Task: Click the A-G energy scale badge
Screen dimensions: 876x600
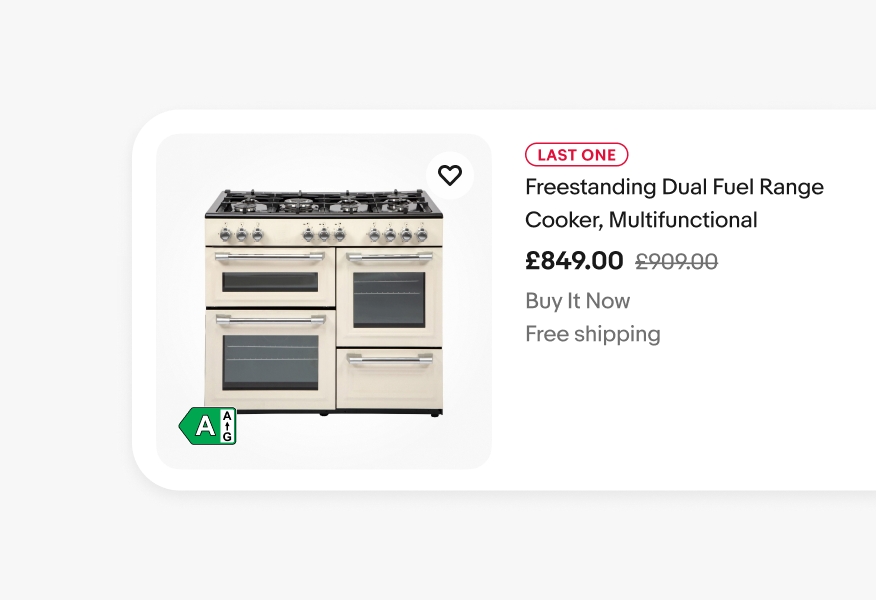Action: pos(229,424)
